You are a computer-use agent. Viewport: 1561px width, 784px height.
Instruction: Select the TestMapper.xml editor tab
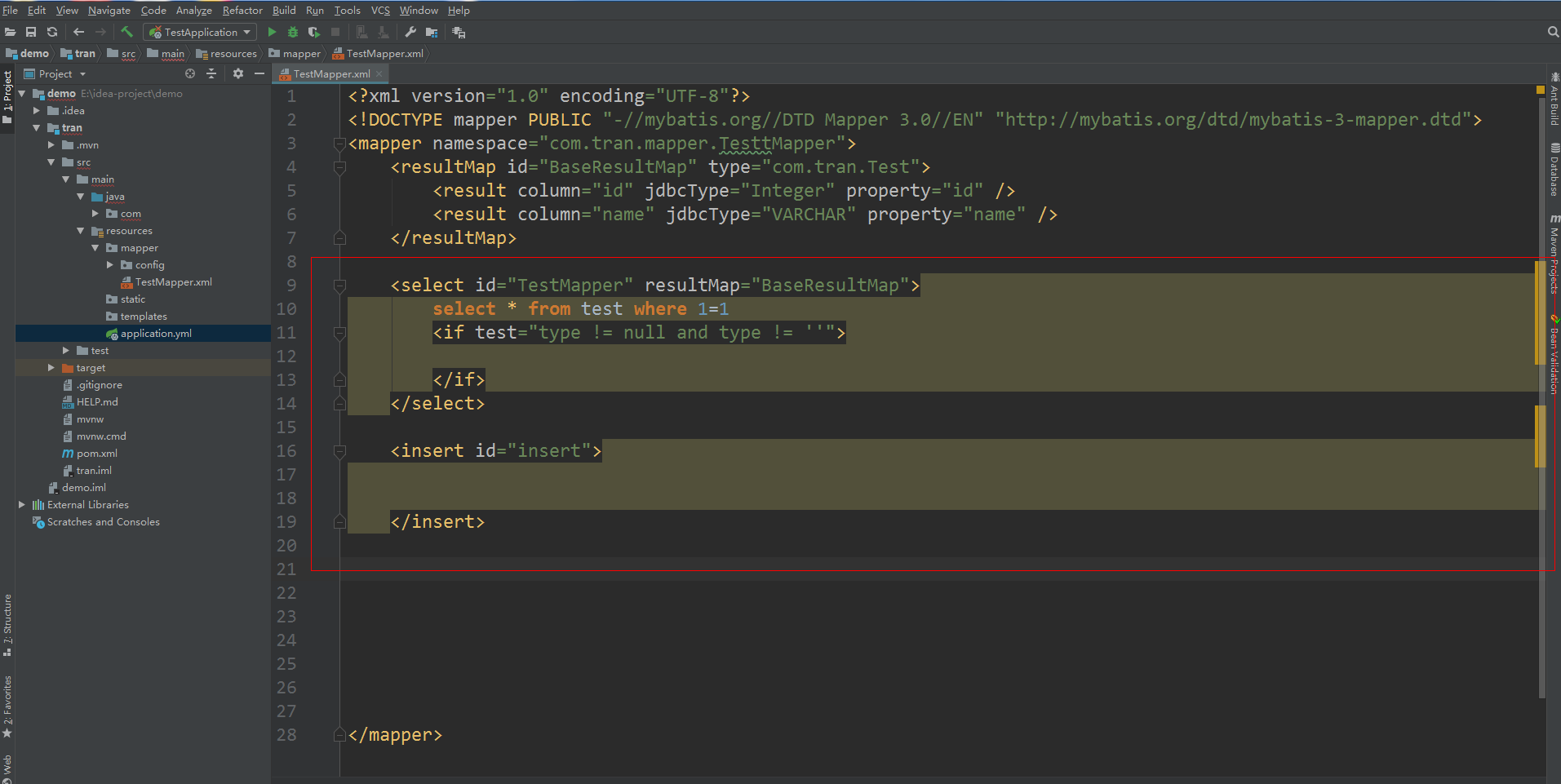click(330, 73)
